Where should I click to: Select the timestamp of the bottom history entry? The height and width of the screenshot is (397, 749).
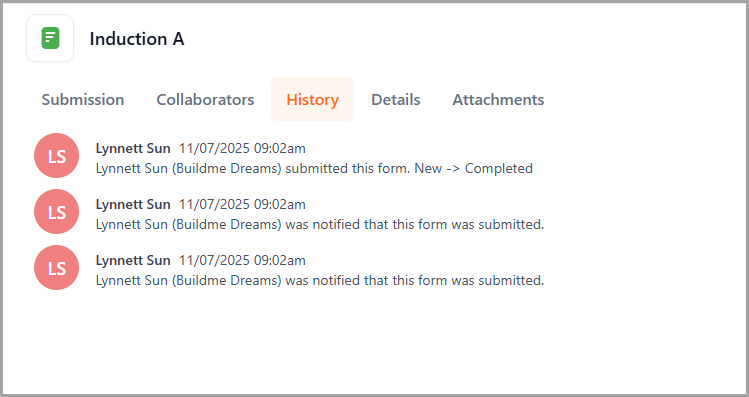click(x=242, y=260)
